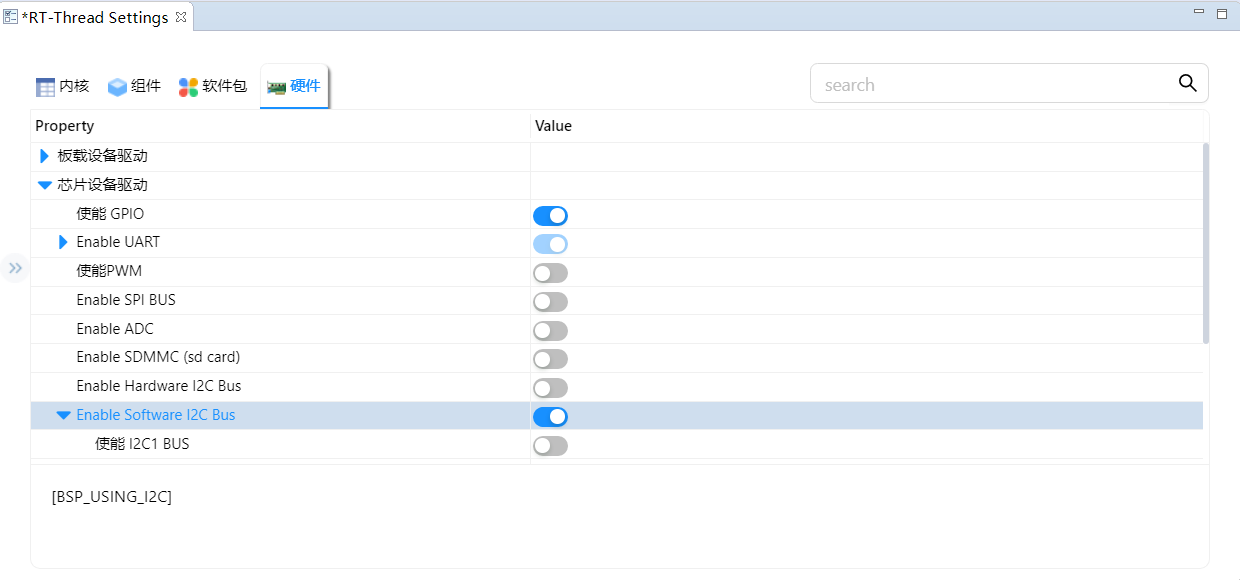1240x580 pixels.
Task: Collapse the 芯片设备驱动 tree node
Action: (44, 185)
